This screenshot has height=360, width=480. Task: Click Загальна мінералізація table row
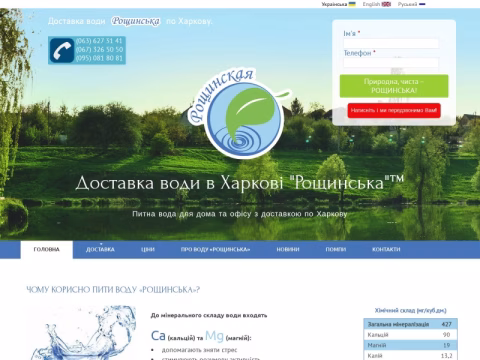point(410,324)
